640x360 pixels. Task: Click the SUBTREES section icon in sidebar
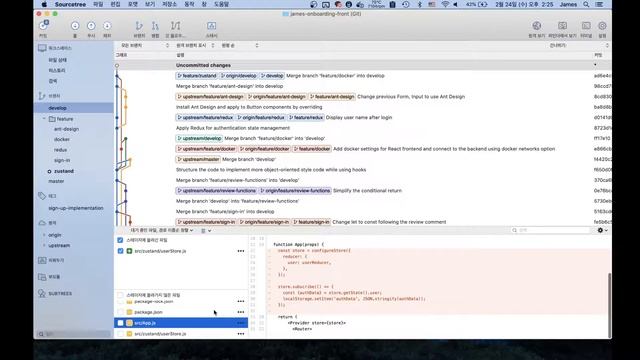pos(42,293)
